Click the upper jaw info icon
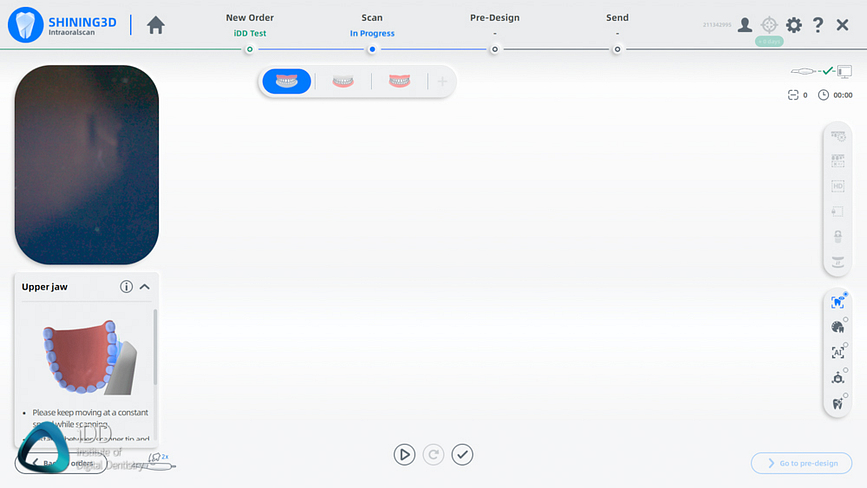 click(x=126, y=287)
